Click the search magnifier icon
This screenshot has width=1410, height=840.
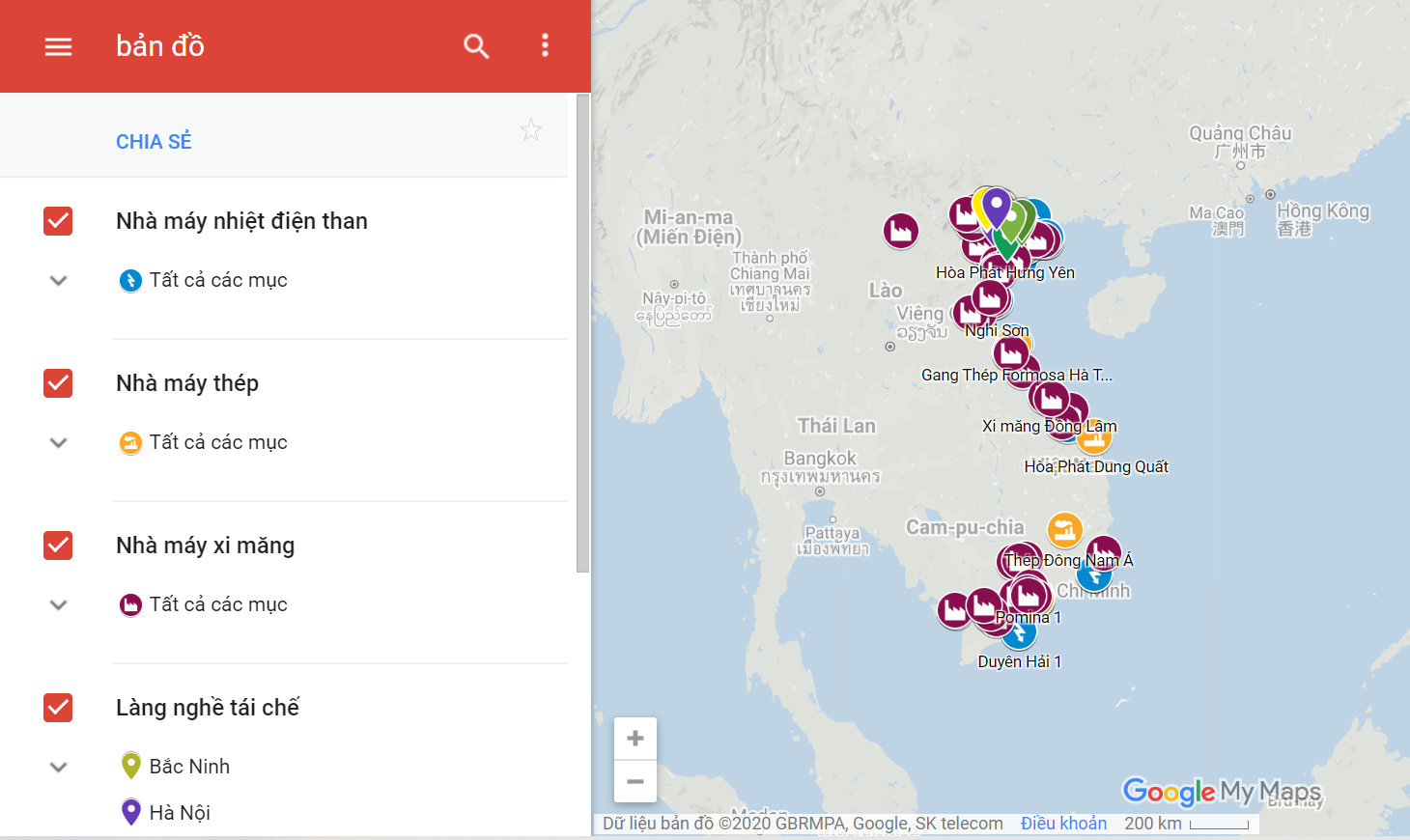coord(476,46)
